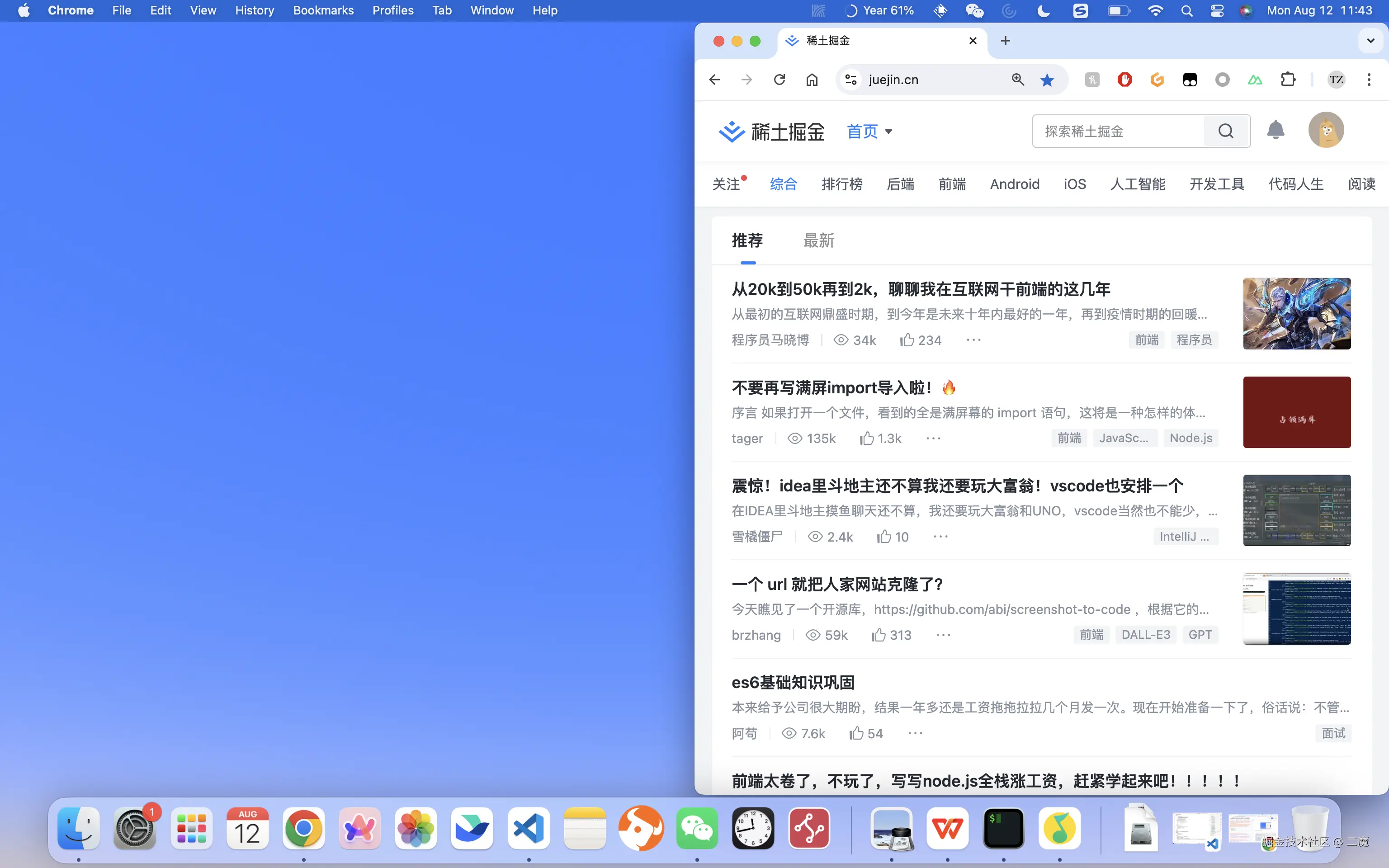Toggle the dark mode moon icon in menu bar
The image size is (1389, 868).
tap(1044, 10)
